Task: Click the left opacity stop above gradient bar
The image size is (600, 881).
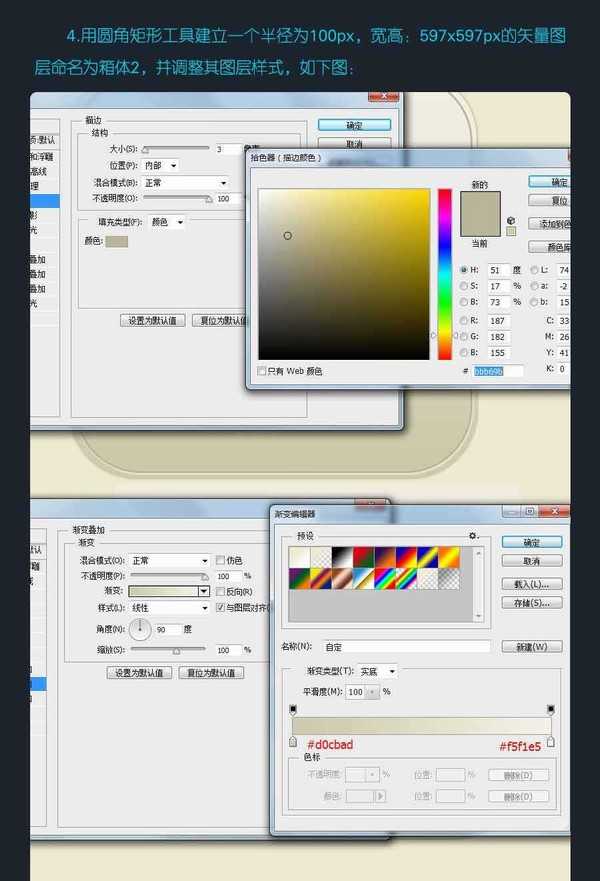Action: [293, 709]
